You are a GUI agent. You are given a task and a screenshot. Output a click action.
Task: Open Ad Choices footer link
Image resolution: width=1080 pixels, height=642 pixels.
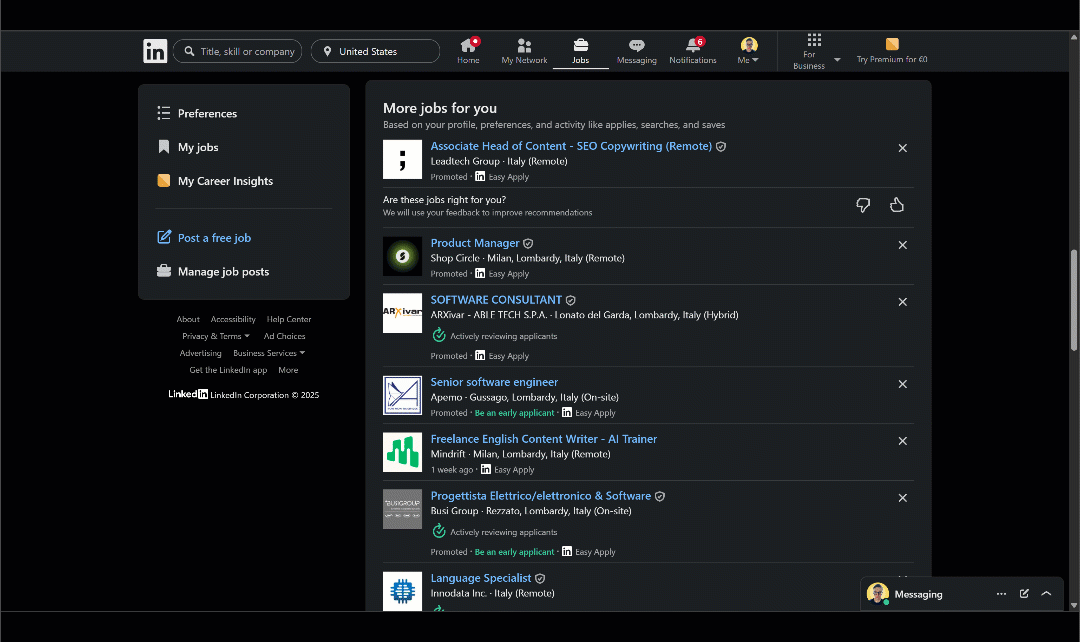[x=284, y=336]
